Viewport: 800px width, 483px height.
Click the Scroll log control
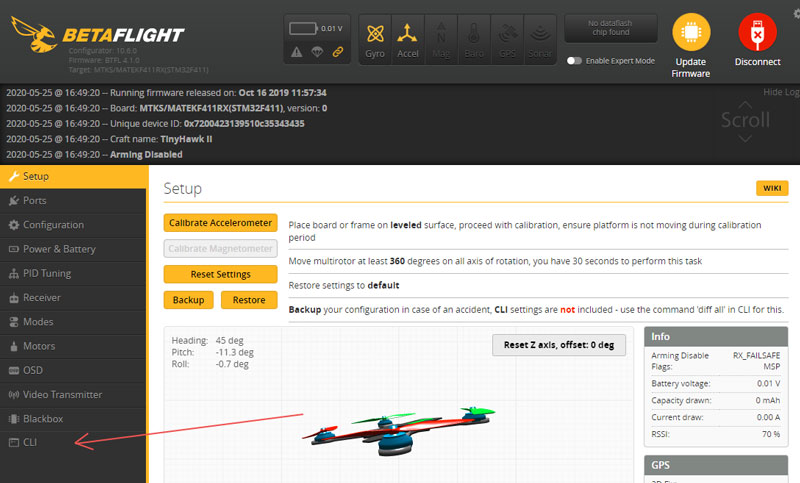pos(745,121)
